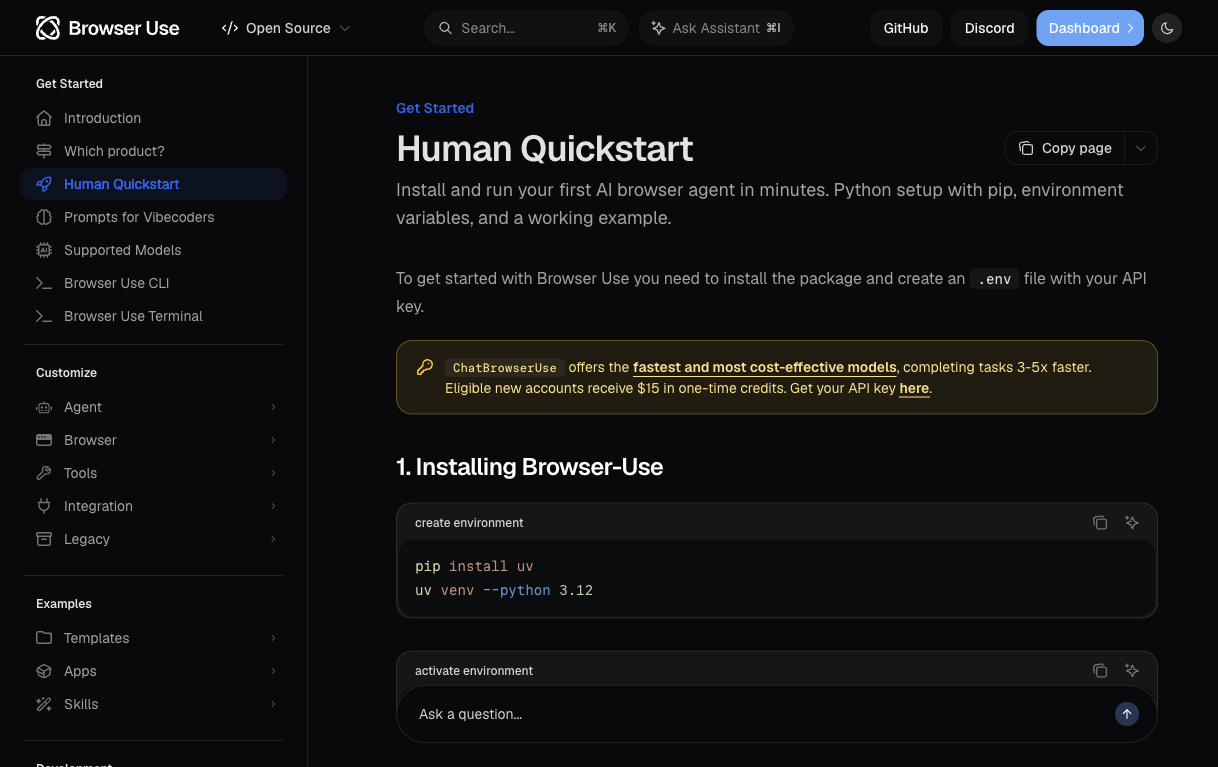The height and width of the screenshot is (767, 1218).
Task: Go to Which product? page
Action: 154,151
